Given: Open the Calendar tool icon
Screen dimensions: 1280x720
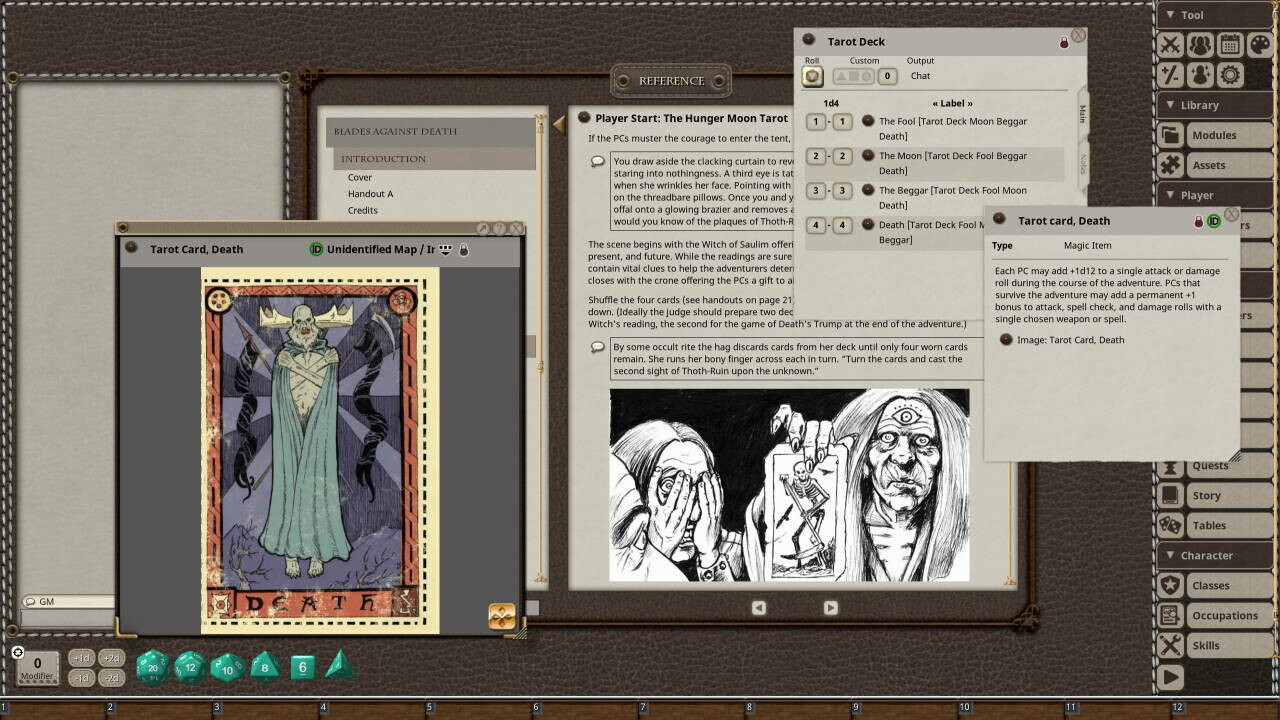Looking at the screenshot, I should [x=1230, y=45].
